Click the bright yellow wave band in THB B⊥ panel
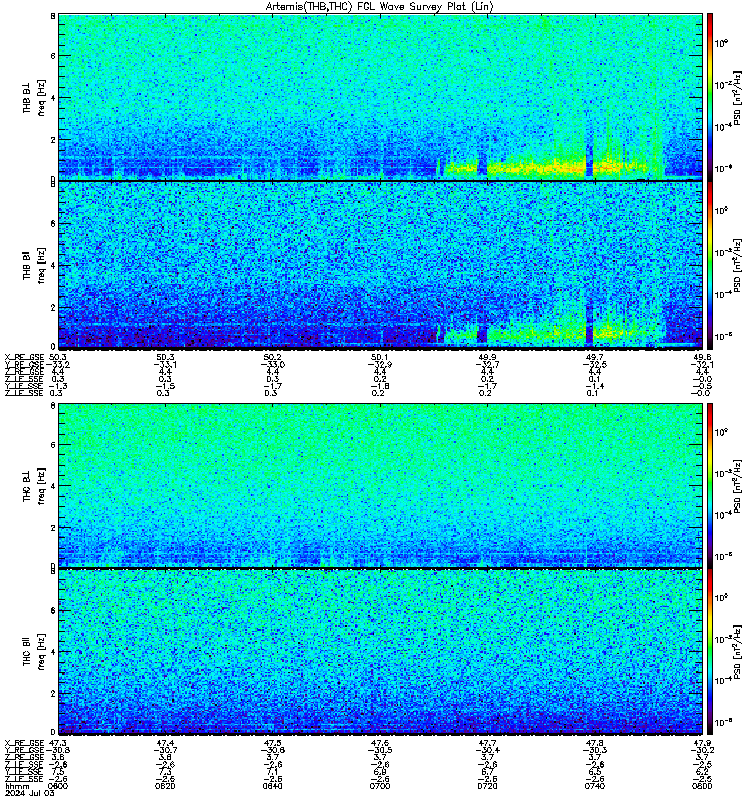The image size is (750, 800). click(x=546, y=167)
